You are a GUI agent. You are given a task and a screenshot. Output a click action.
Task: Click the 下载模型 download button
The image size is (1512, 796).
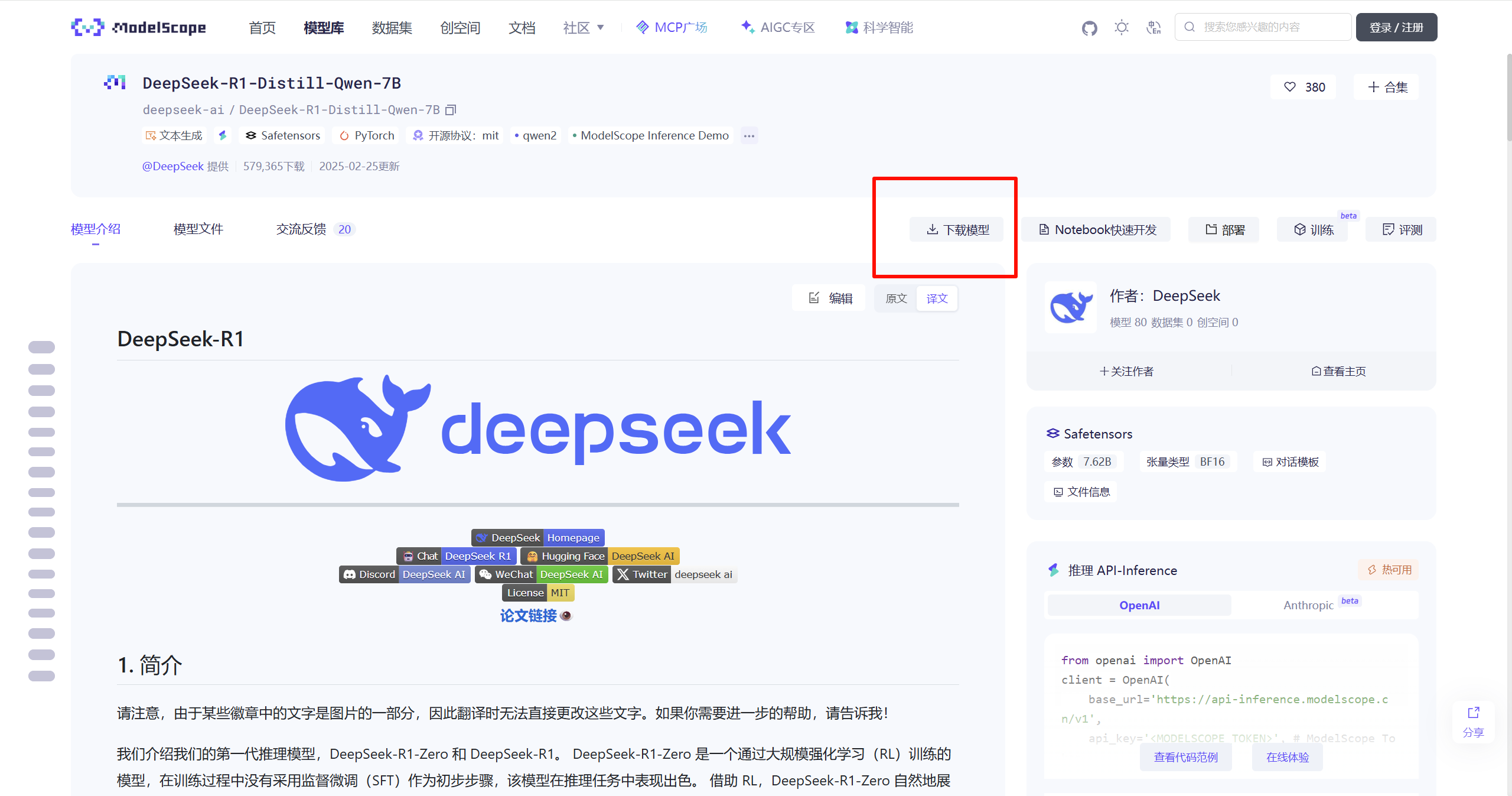(957, 229)
